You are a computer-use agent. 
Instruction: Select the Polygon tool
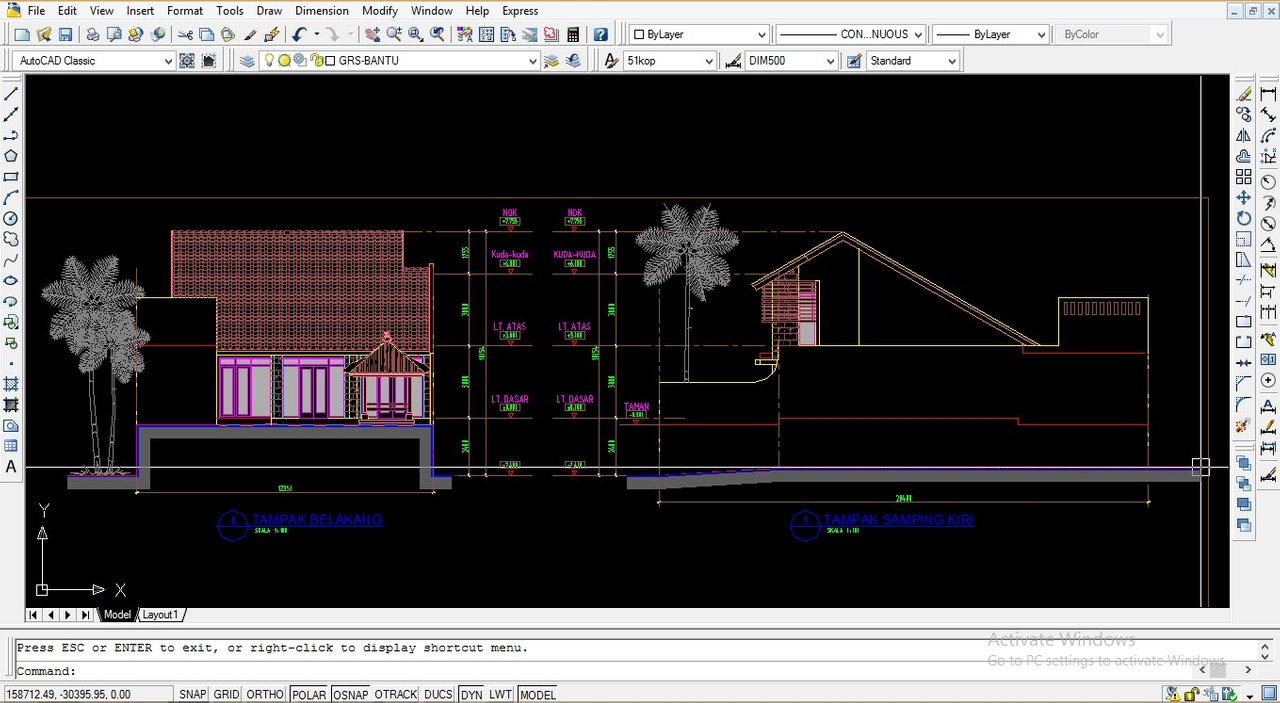tap(11, 156)
